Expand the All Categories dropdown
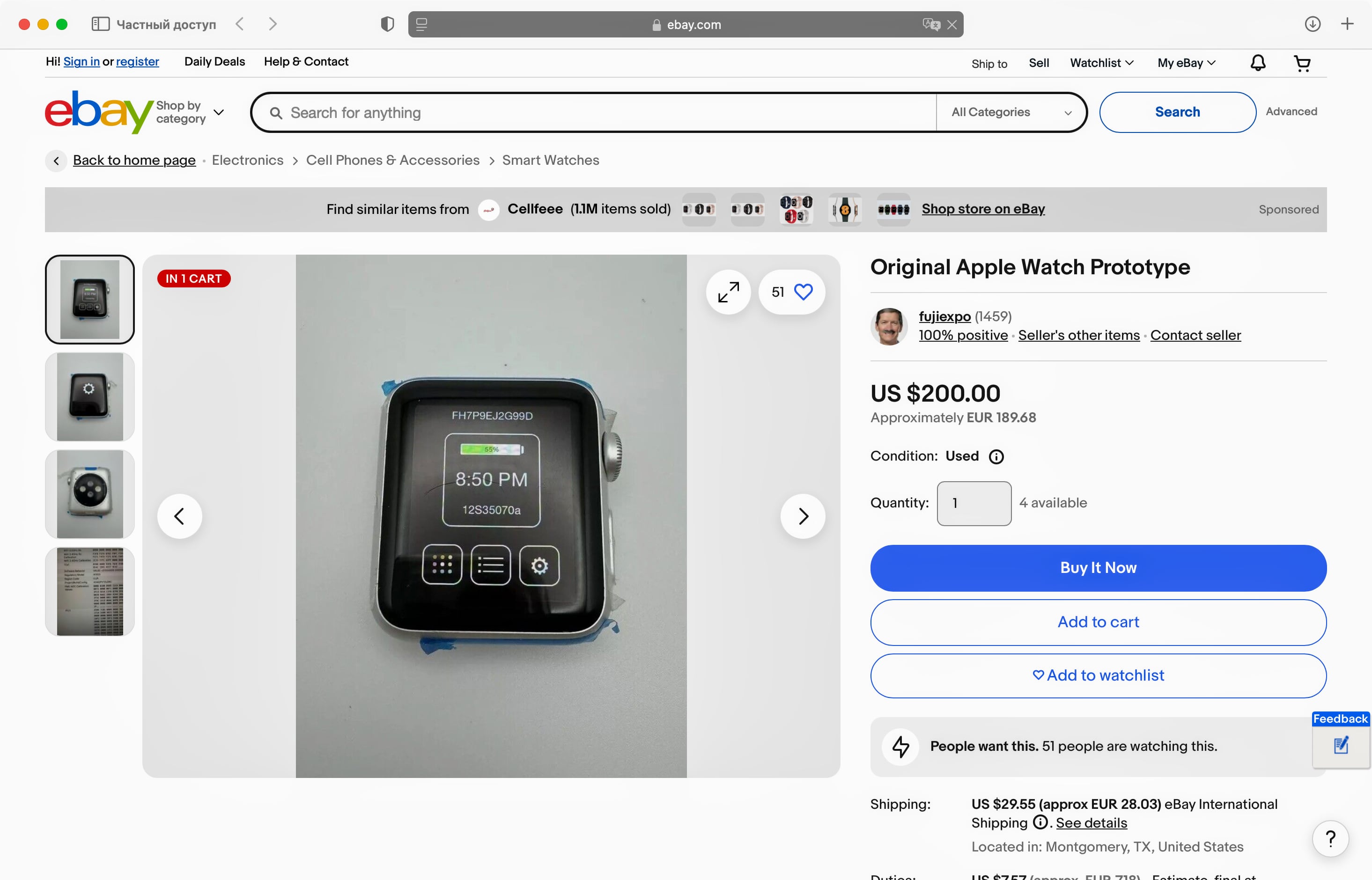Screen dimensions: 1372x880 [1011, 112]
